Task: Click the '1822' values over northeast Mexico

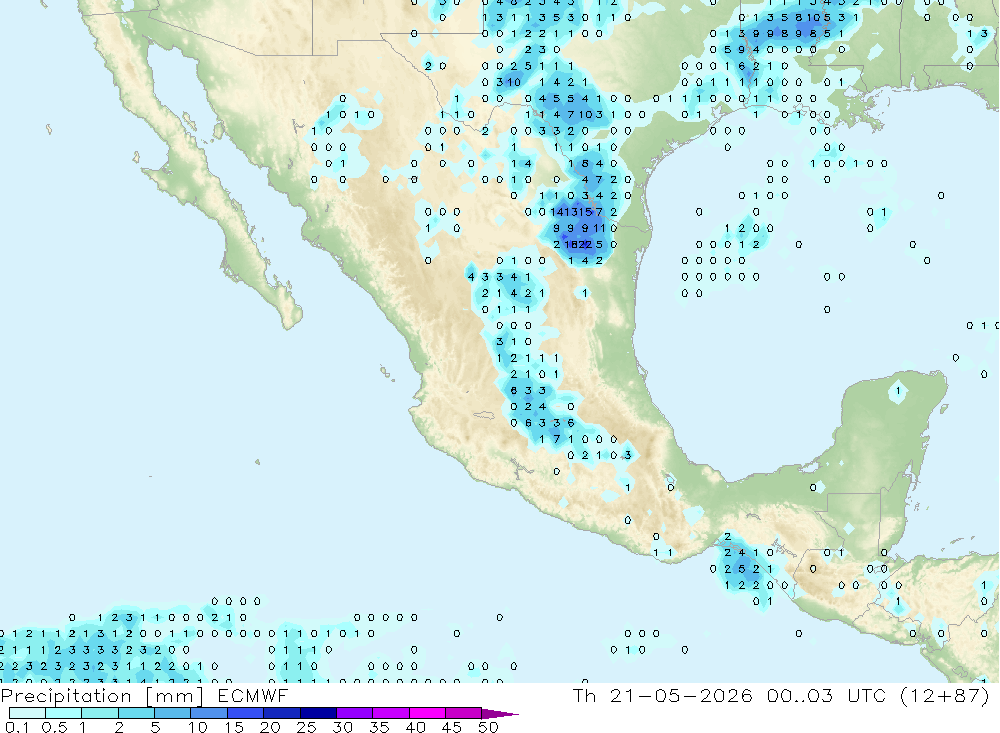Action: pos(578,244)
